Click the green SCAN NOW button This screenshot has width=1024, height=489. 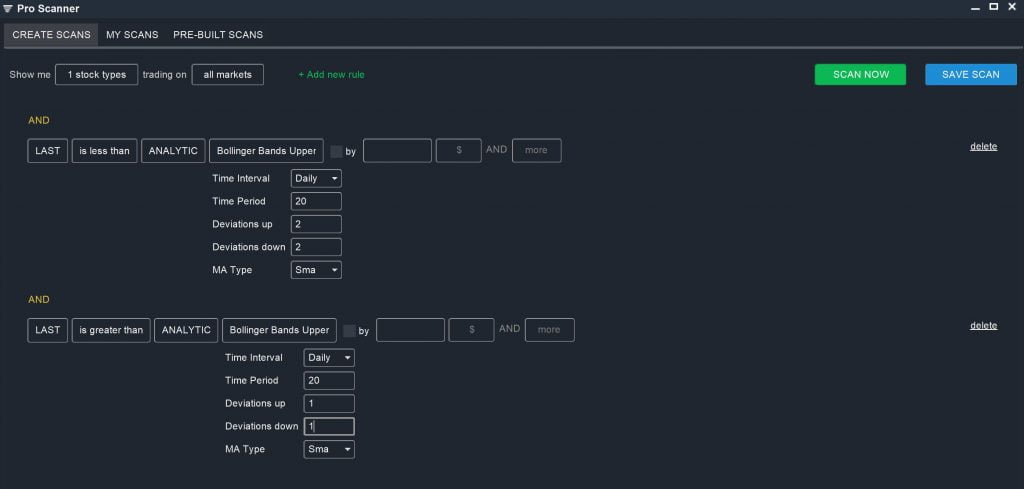861,74
